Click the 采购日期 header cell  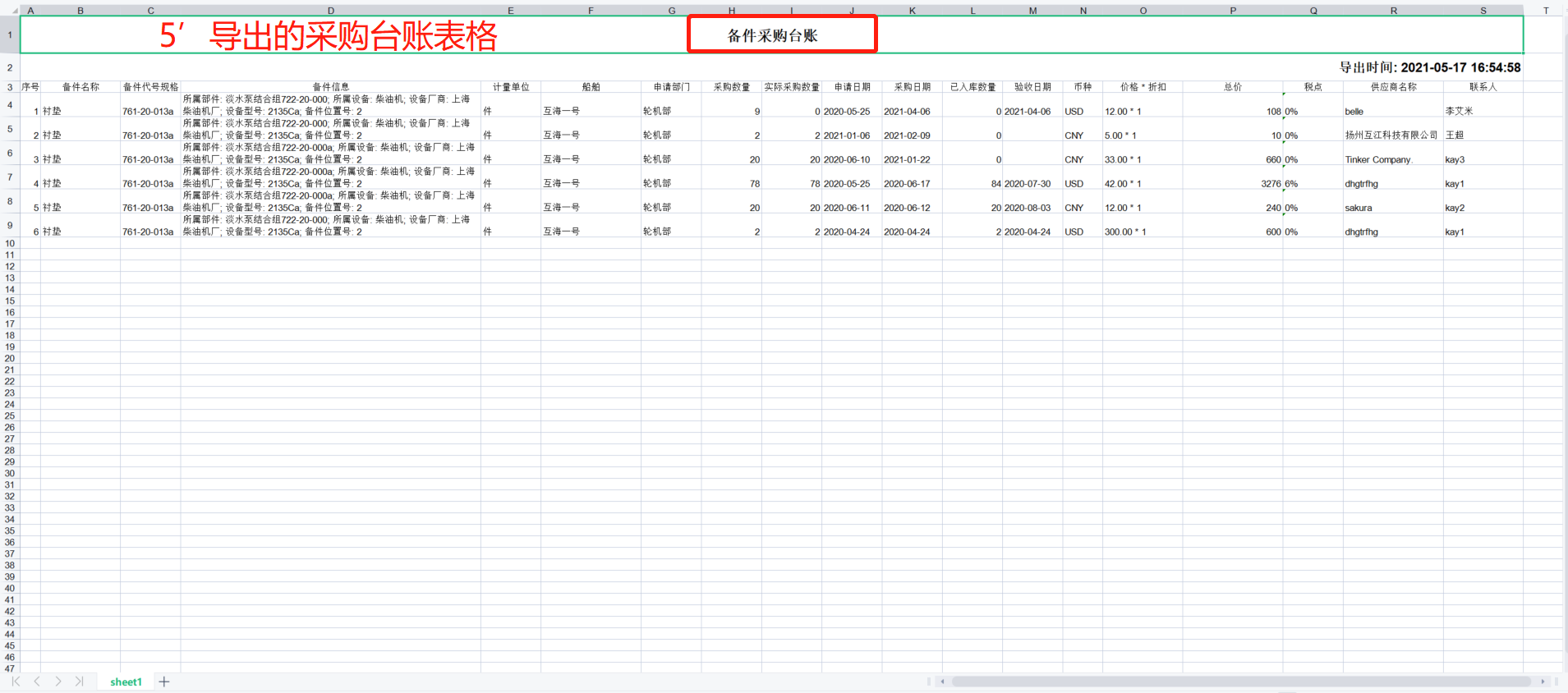(912, 86)
